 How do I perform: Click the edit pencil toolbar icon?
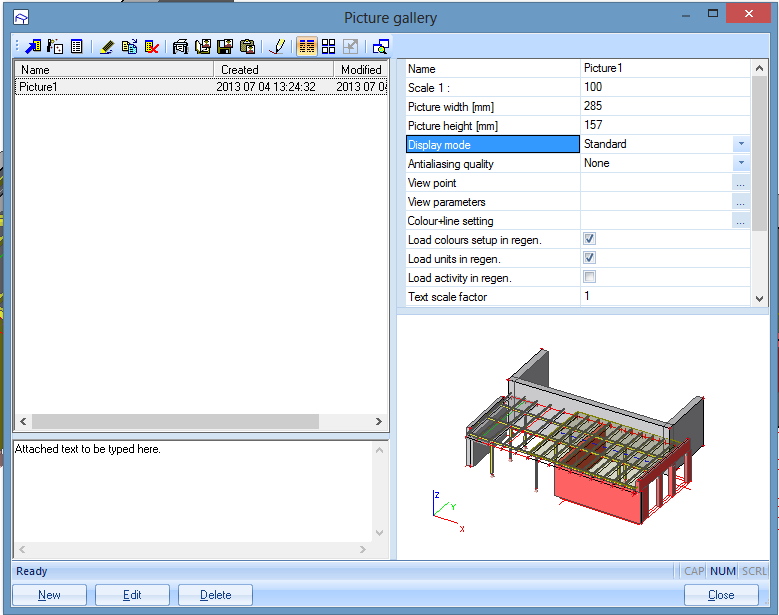tap(107, 47)
